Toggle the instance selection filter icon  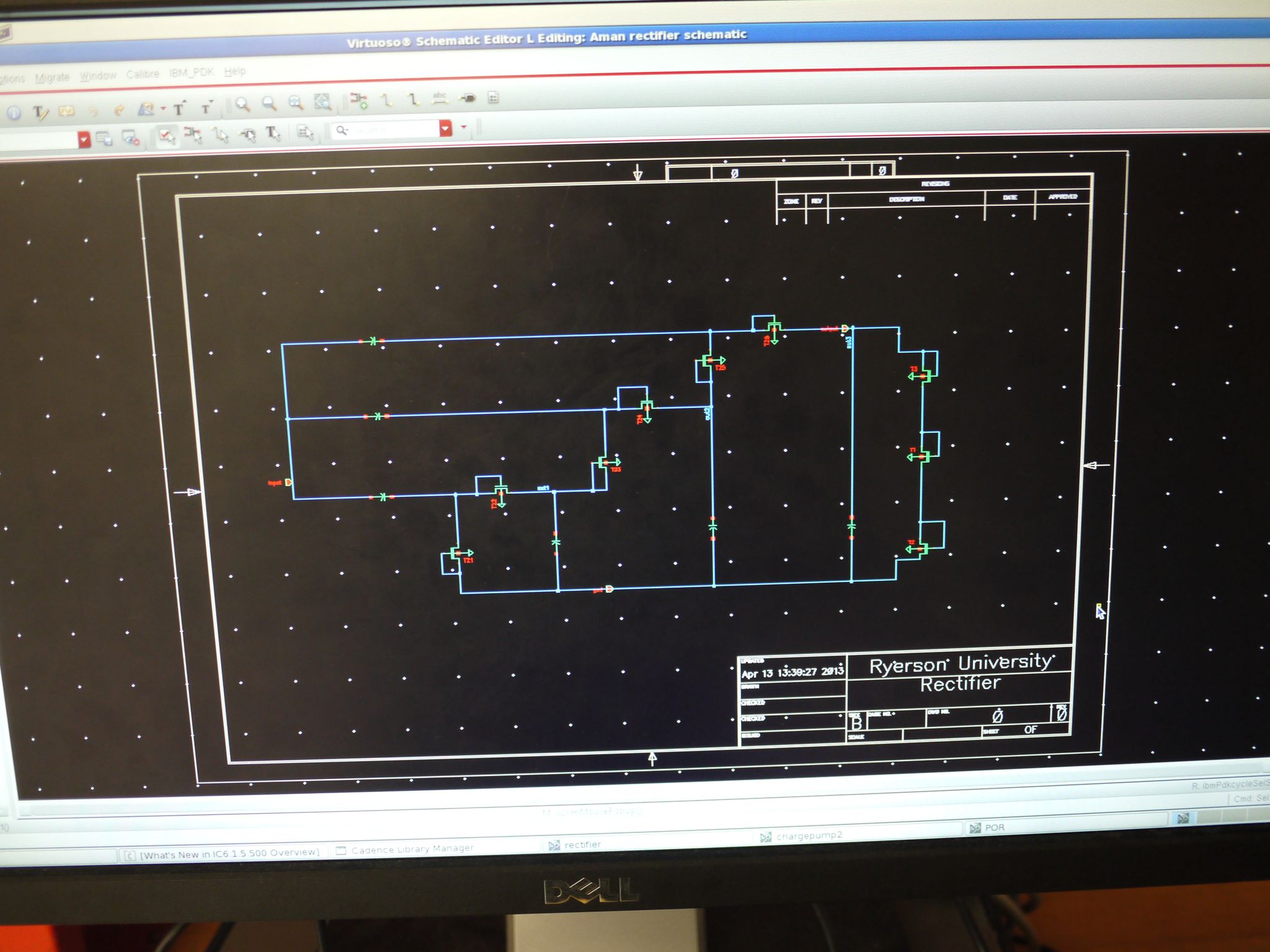[193, 135]
